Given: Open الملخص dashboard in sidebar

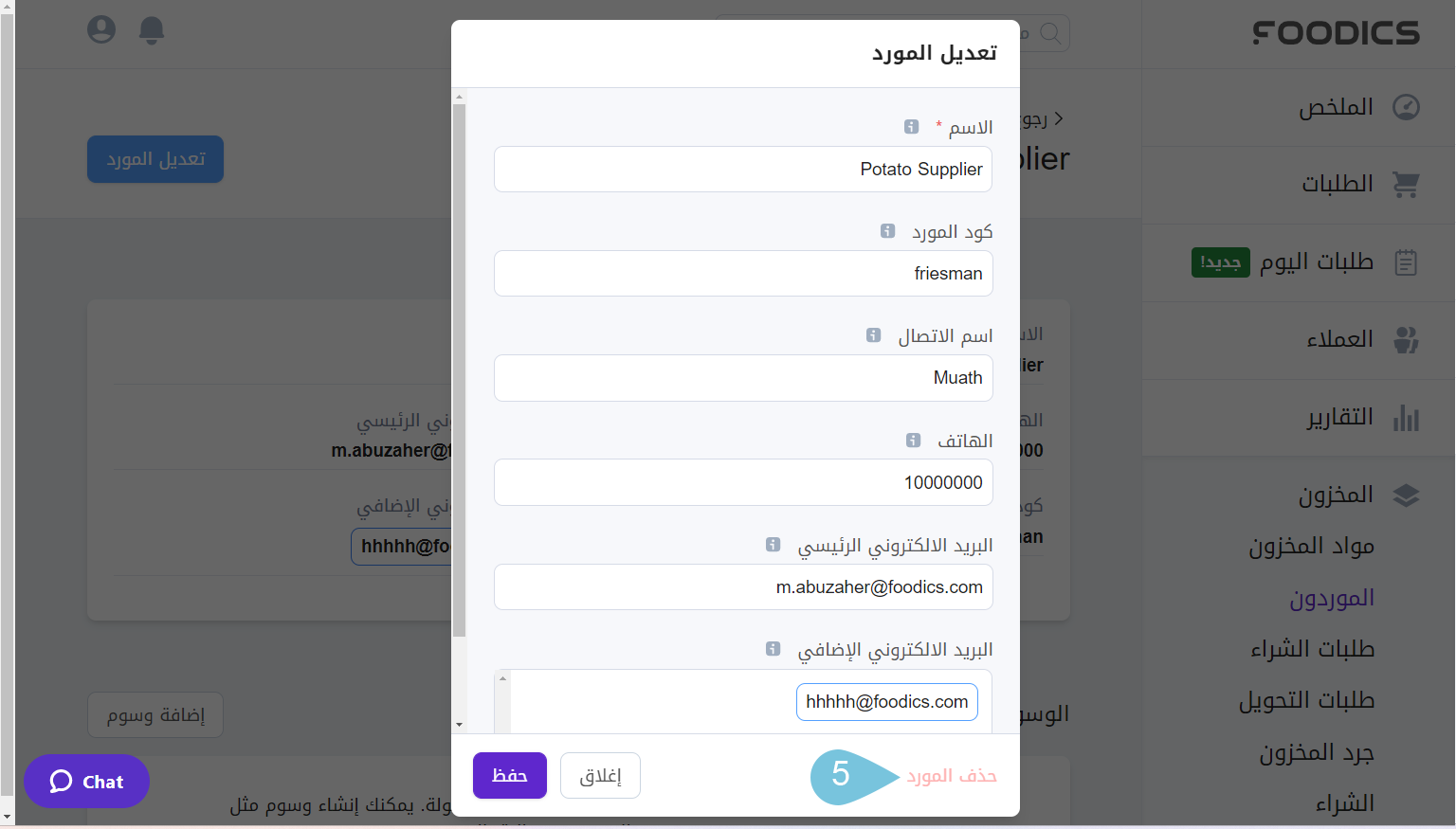Looking at the screenshot, I should coord(1336,107).
